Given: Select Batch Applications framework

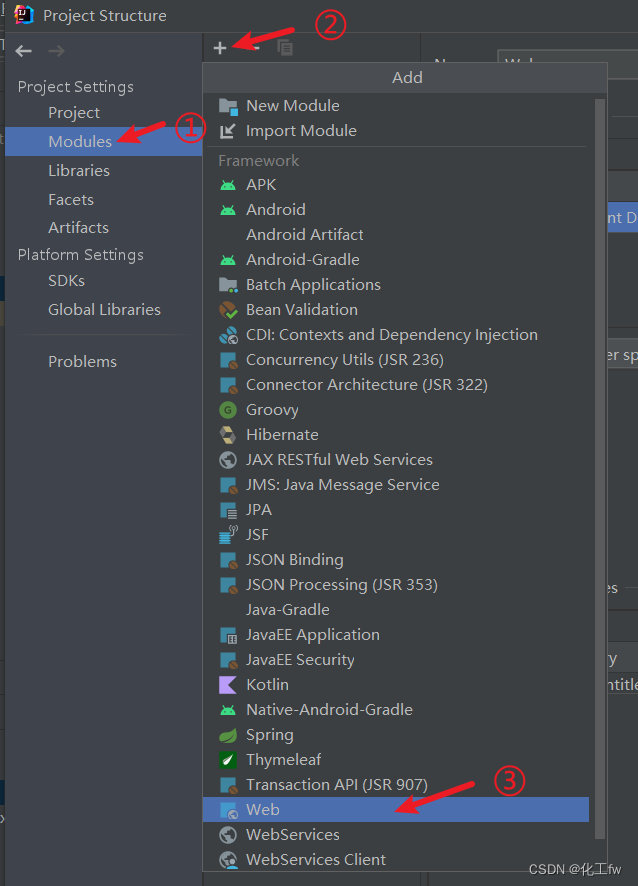Looking at the screenshot, I should click(x=314, y=284).
